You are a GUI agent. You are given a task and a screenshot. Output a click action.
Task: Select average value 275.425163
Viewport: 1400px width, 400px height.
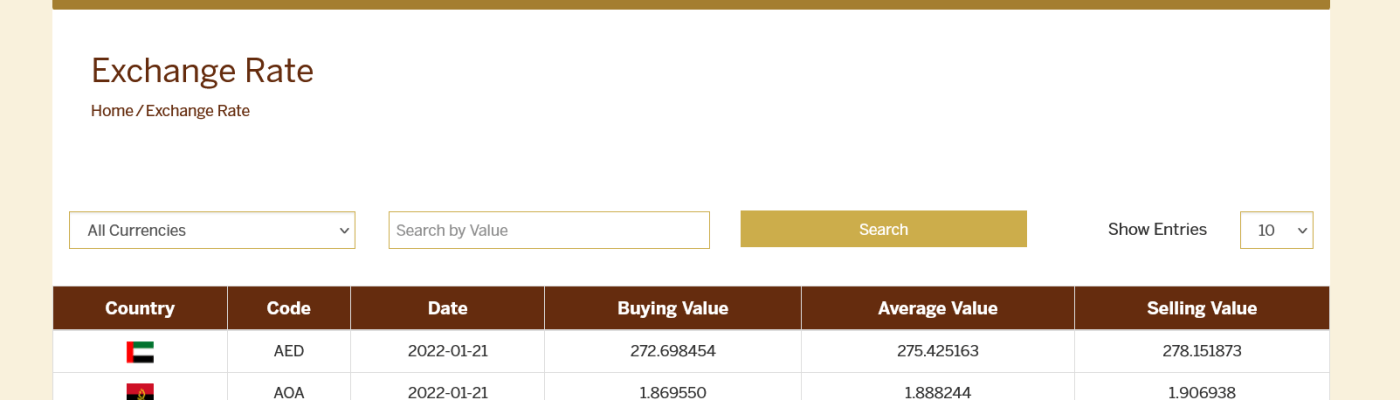click(x=938, y=351)
